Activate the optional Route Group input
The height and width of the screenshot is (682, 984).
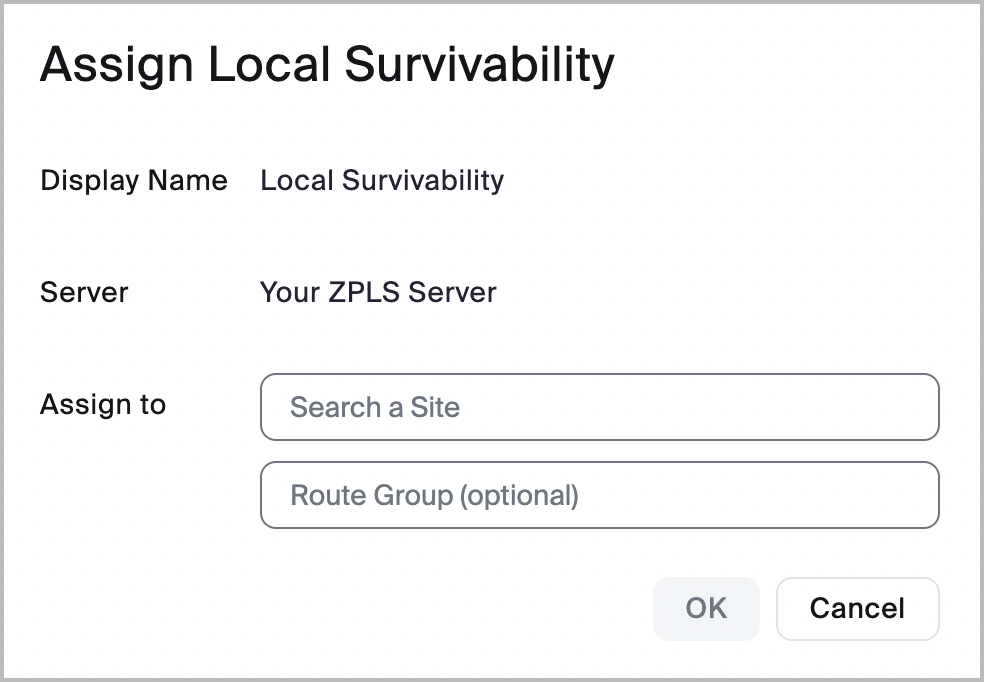[599, 494]
